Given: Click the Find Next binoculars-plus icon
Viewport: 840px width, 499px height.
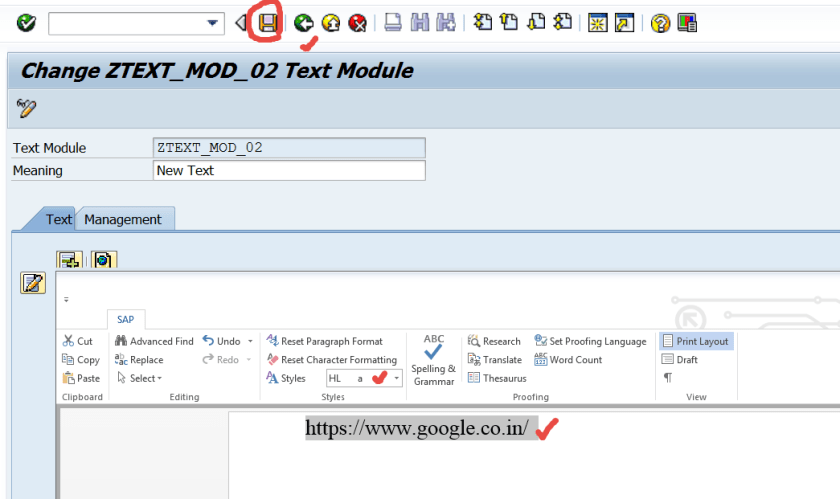Looking at the screenshot, I should 446,23.
